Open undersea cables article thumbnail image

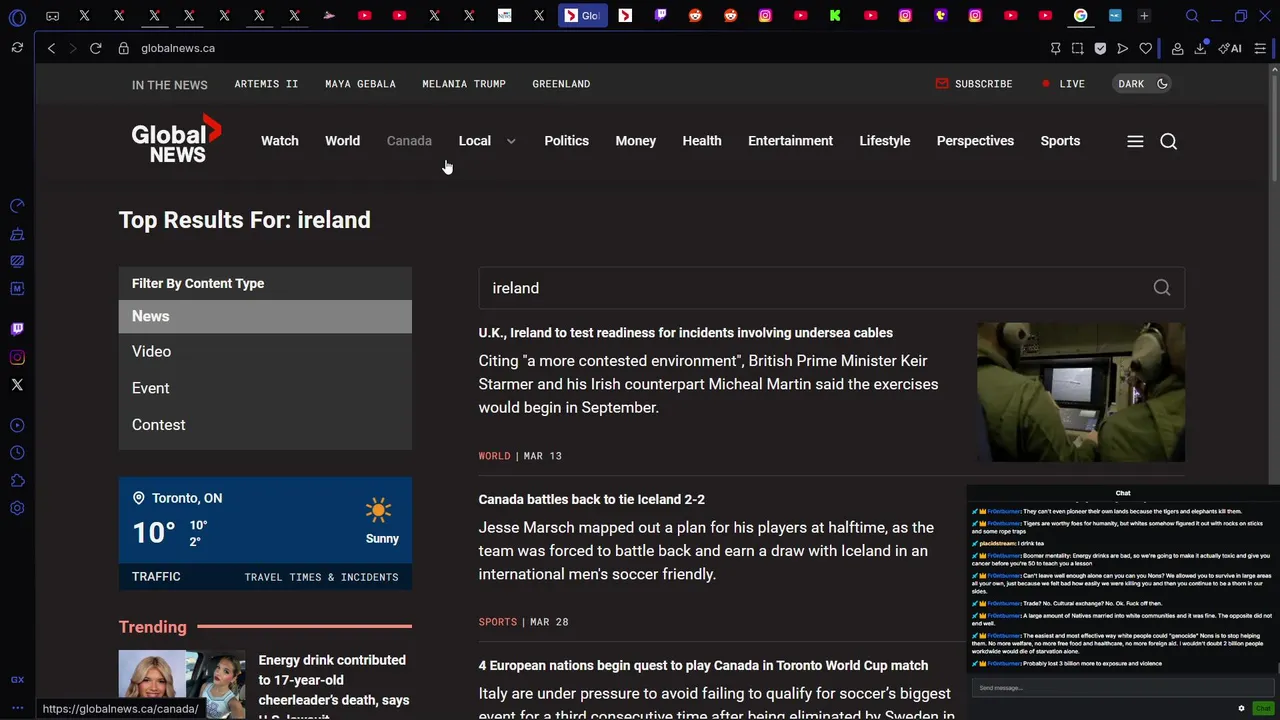pyautogui.click(x=1081, y=392)
